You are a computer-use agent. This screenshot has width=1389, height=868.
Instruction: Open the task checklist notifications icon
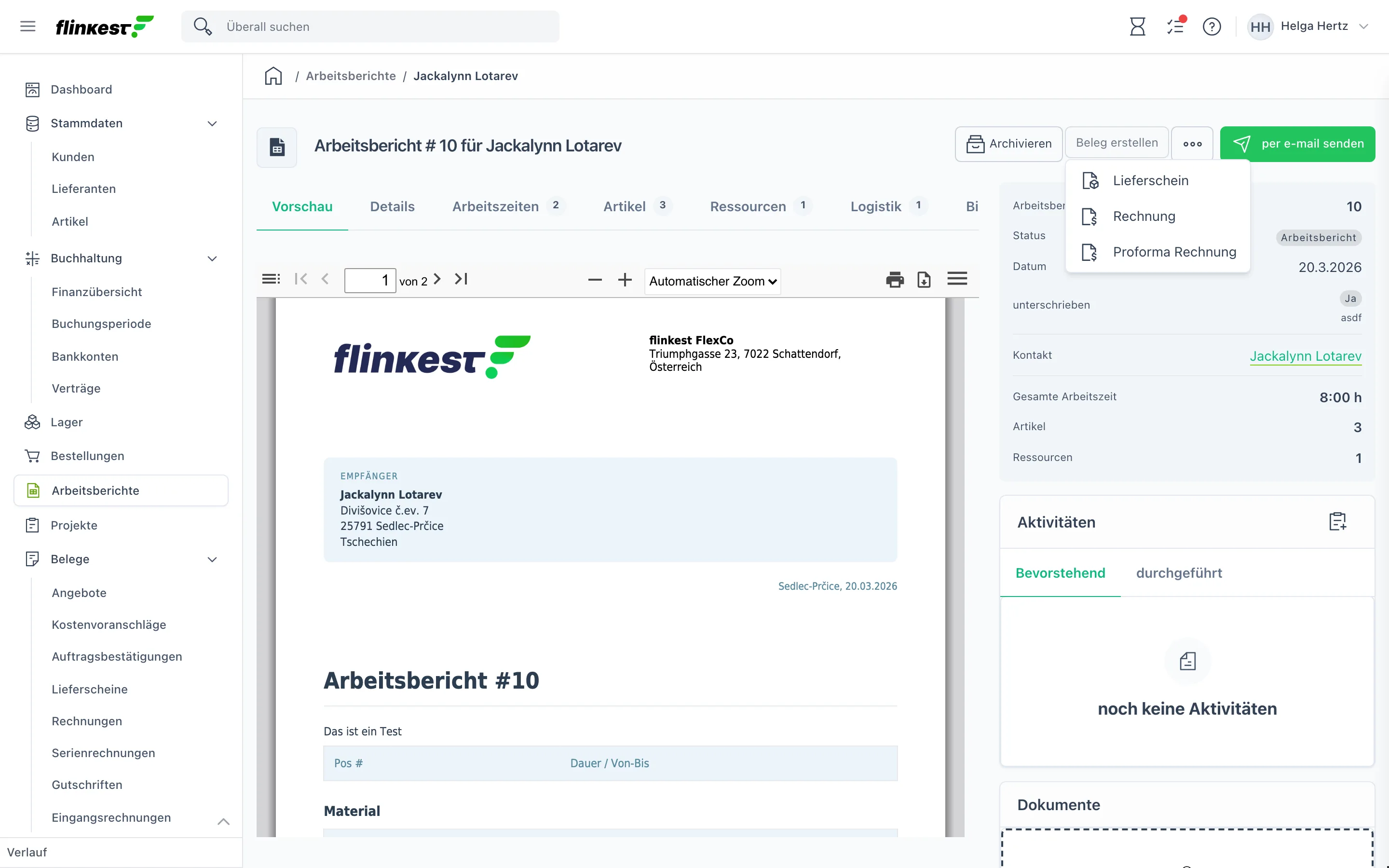click(1175, 27)
